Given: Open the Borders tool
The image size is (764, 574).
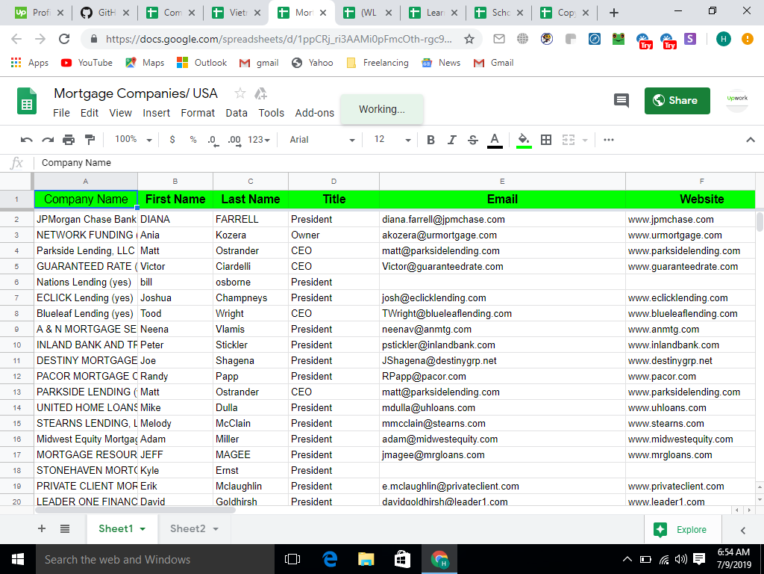Looking at the screenshot, I should (546, 140).
